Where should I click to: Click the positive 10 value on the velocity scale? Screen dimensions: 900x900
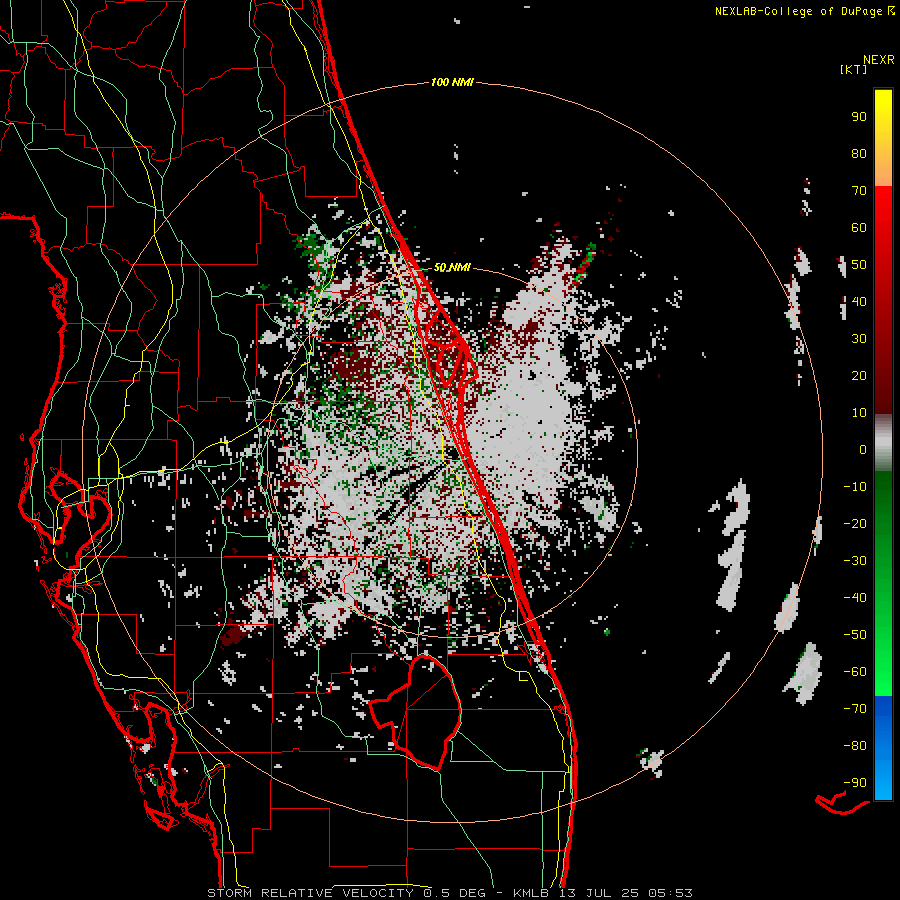(859, 413)
